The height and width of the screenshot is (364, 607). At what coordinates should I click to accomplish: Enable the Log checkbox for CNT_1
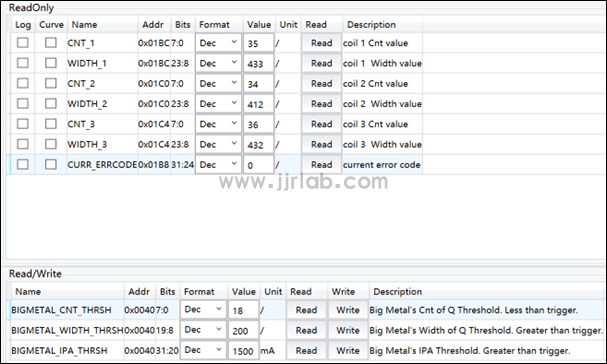click(x=23, y=43)
